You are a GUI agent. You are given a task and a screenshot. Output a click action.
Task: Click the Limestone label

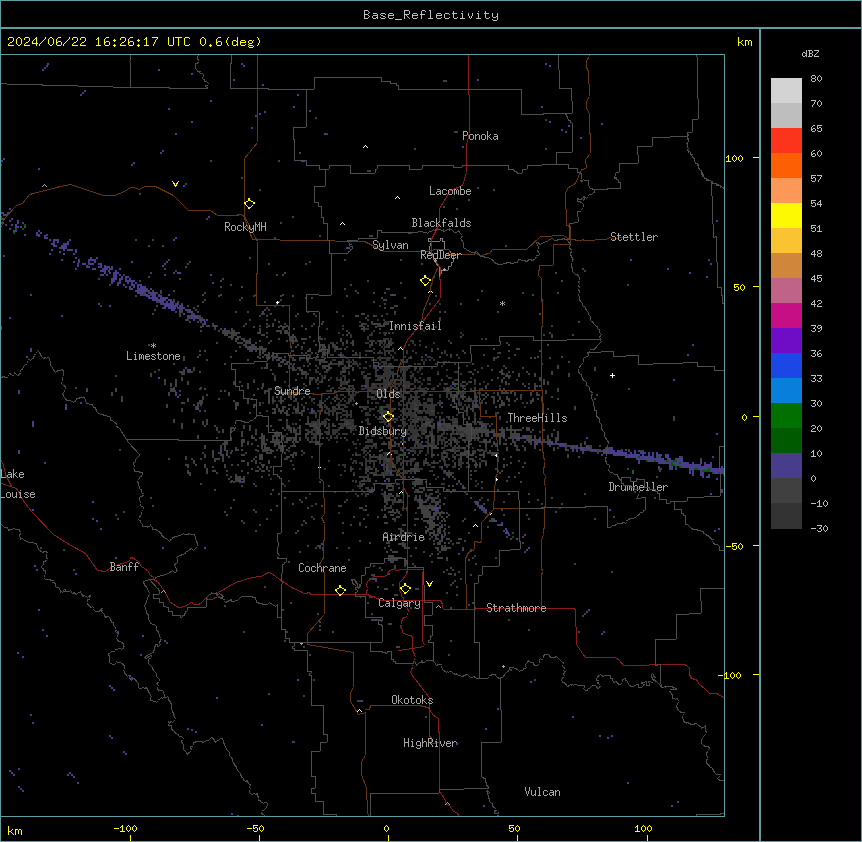click(x=153, y=356)
